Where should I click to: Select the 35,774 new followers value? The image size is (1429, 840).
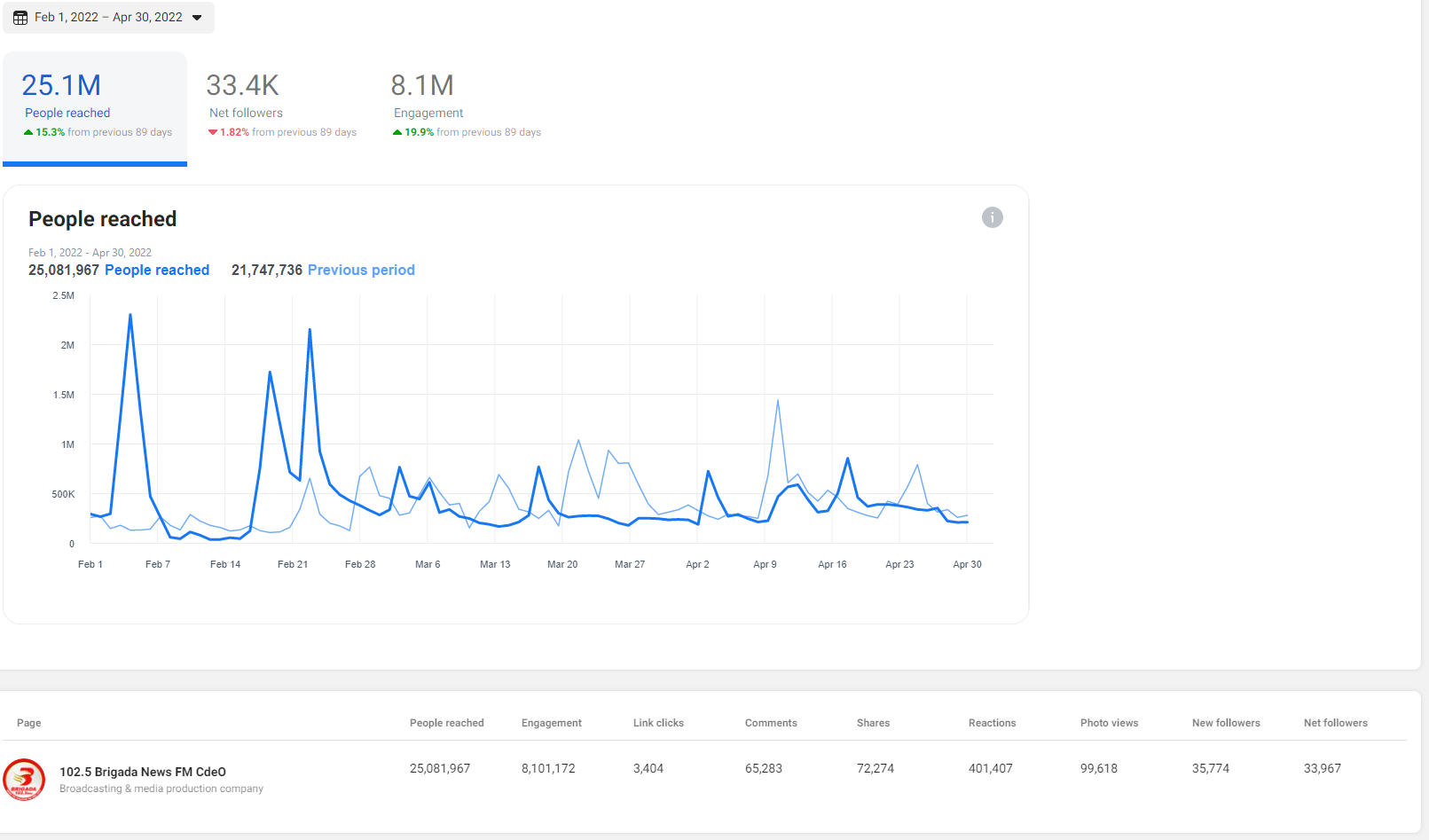pyautogui.click(x=1211, y=768)
